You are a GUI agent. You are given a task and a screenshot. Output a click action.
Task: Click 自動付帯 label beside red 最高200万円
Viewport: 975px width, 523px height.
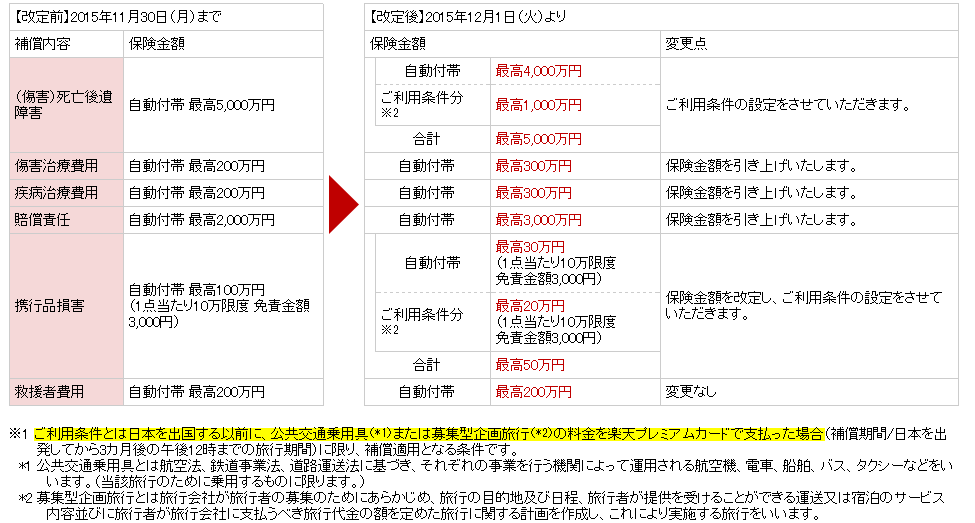(x=427, y=392)
